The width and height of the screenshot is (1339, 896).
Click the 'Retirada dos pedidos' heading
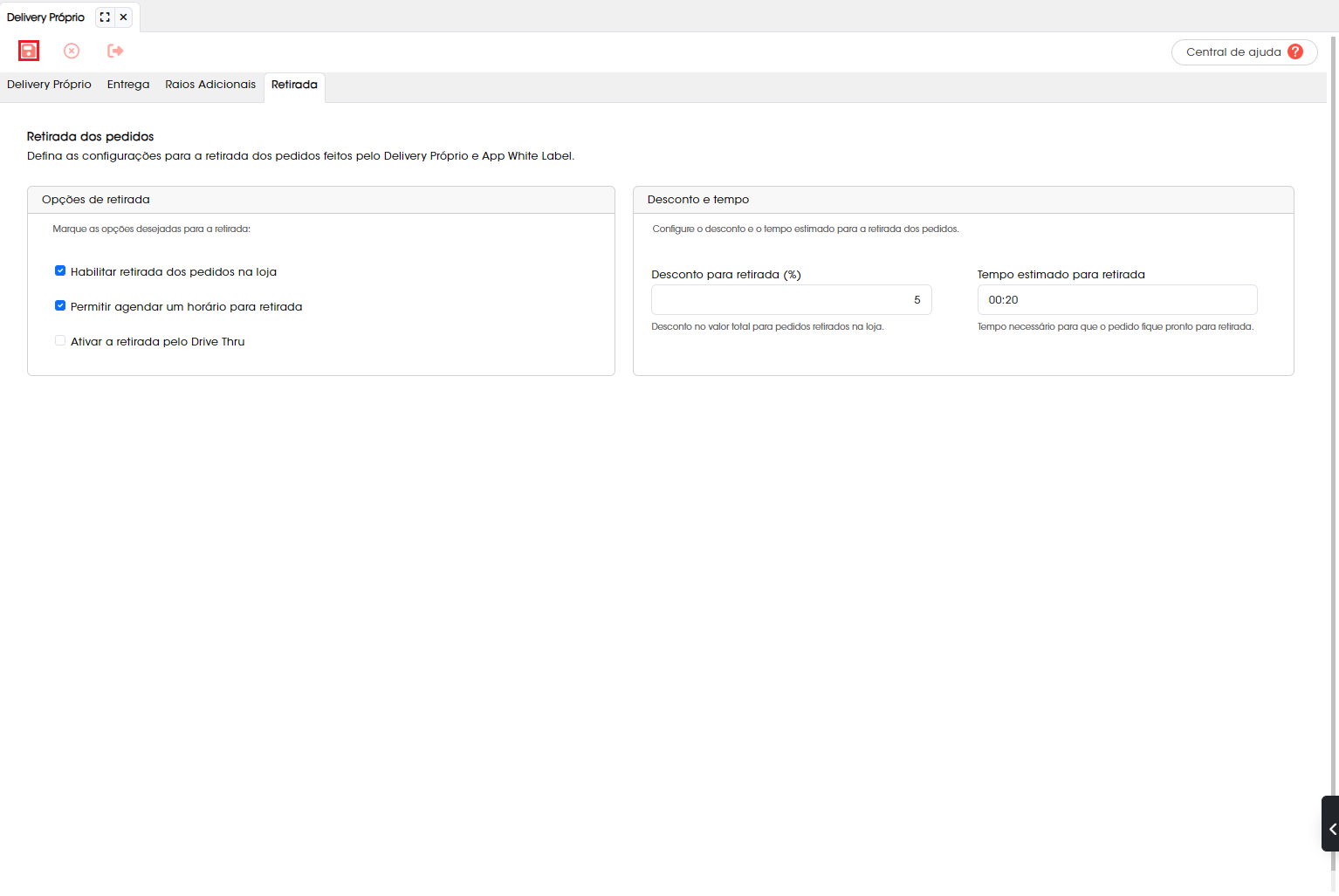pos(91,136)
